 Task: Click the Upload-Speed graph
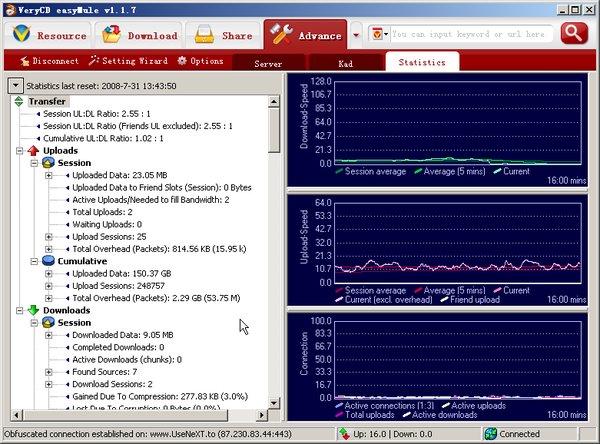click(x=437, y=250)
